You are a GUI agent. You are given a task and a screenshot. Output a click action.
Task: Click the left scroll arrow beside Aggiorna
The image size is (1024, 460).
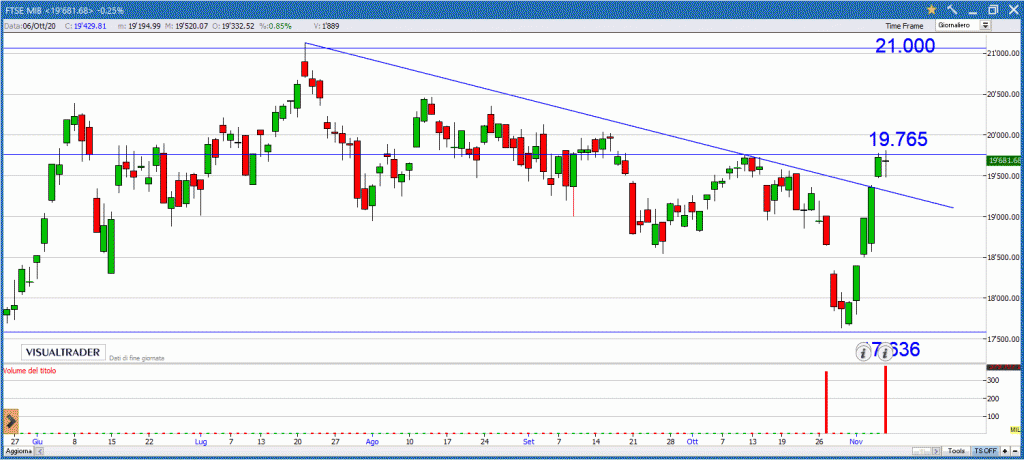[39, 451]
